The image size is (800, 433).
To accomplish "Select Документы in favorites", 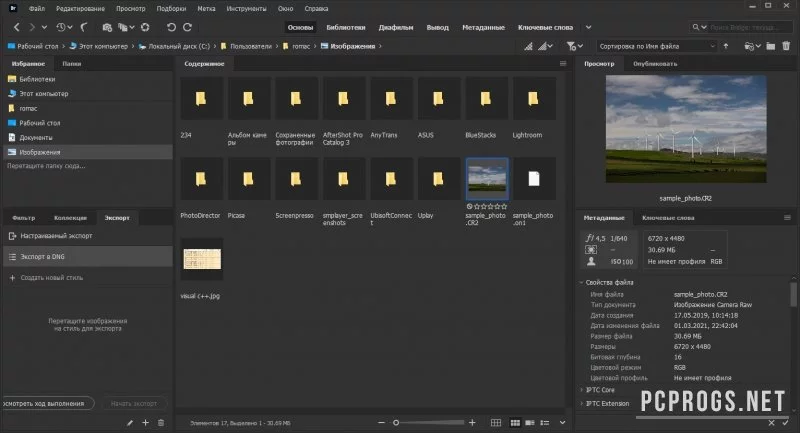I will point(36,138).
